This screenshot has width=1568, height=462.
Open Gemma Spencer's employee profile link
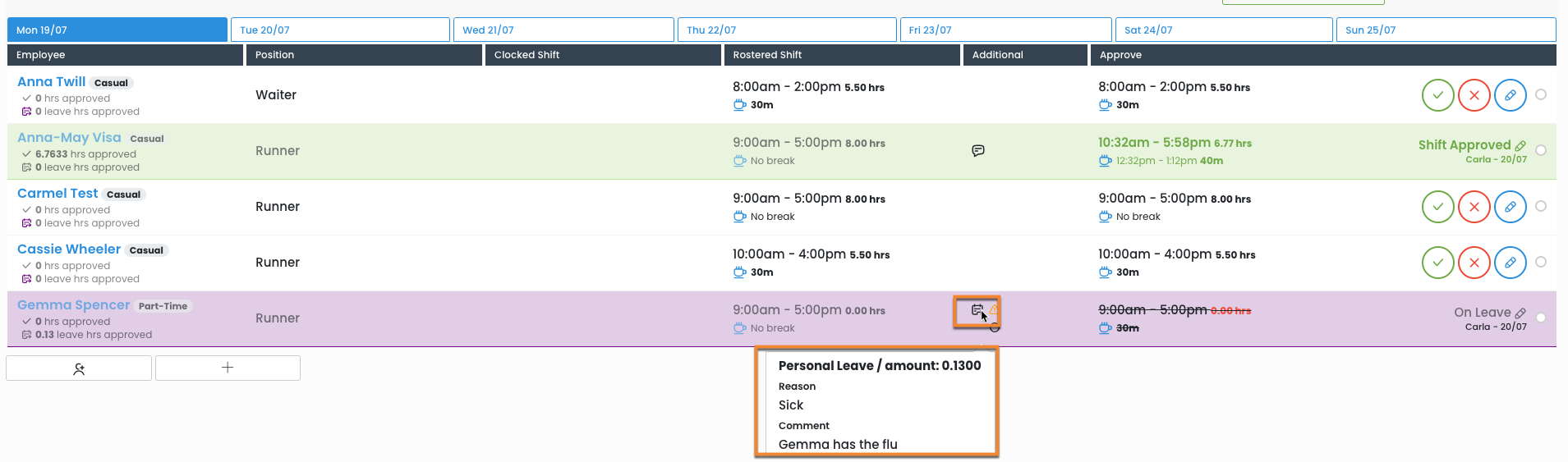(74, 305)
